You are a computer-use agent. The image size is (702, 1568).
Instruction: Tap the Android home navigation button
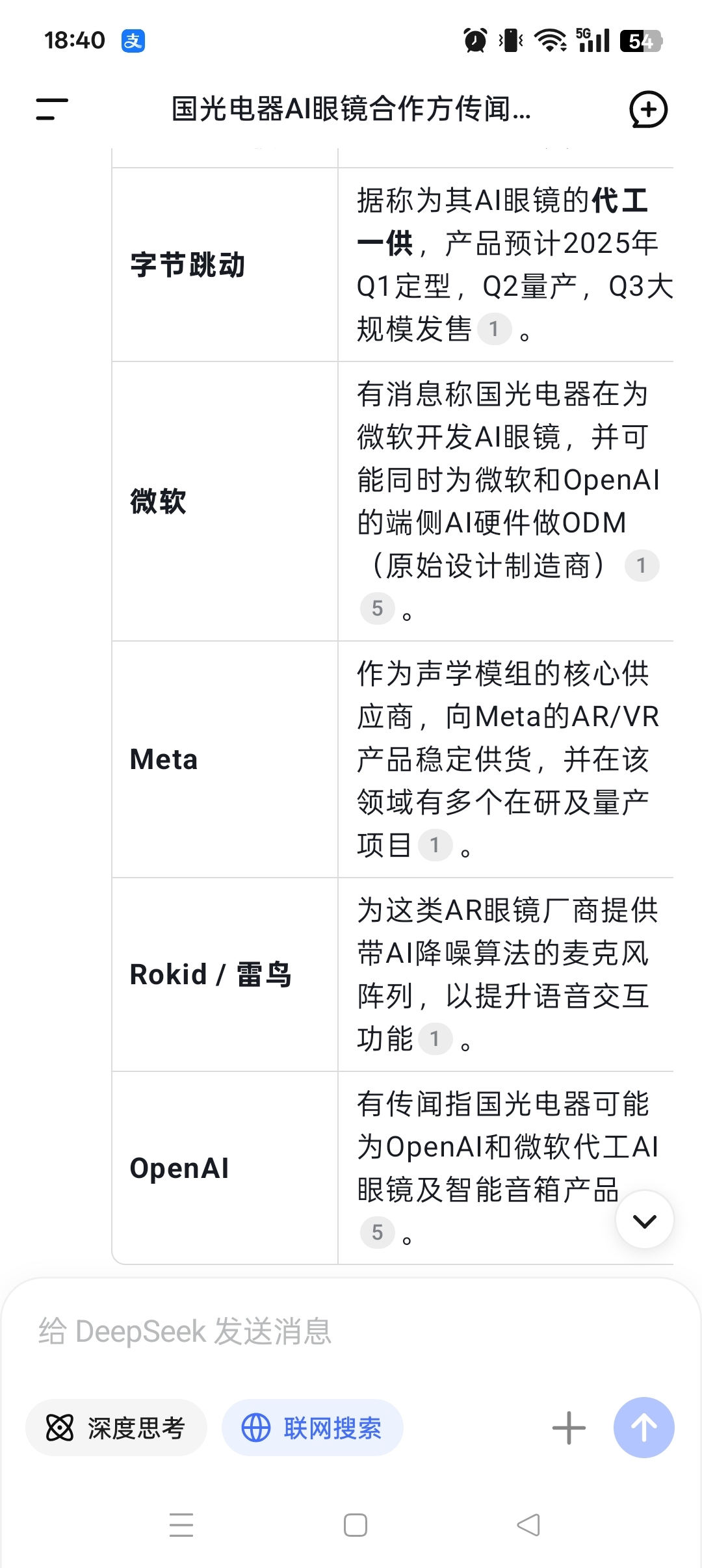pyautogui.click(x=356, y=1525)
